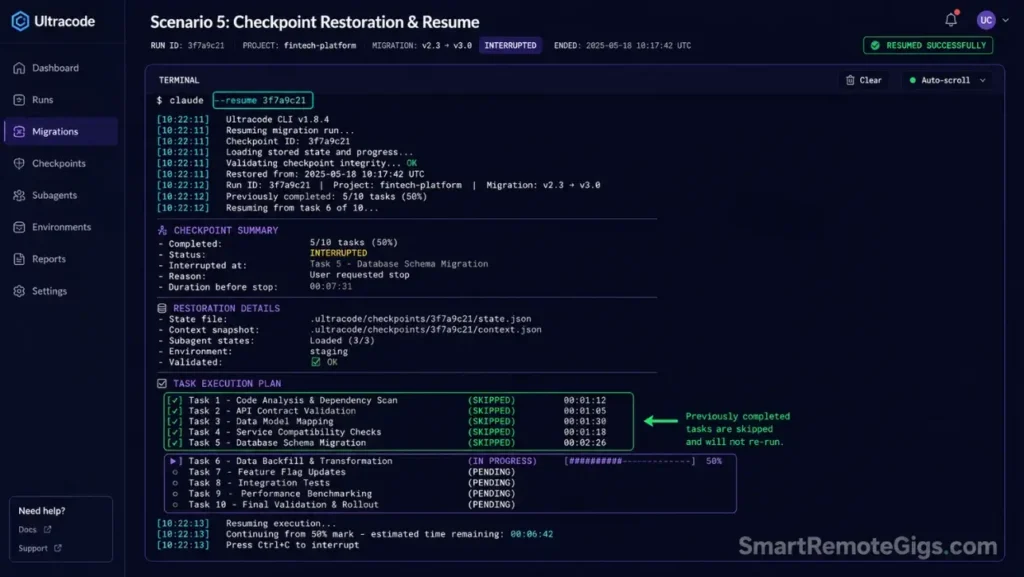Toggle Auto-scroll green indicator
The image size is (1024, 577).
912,80
